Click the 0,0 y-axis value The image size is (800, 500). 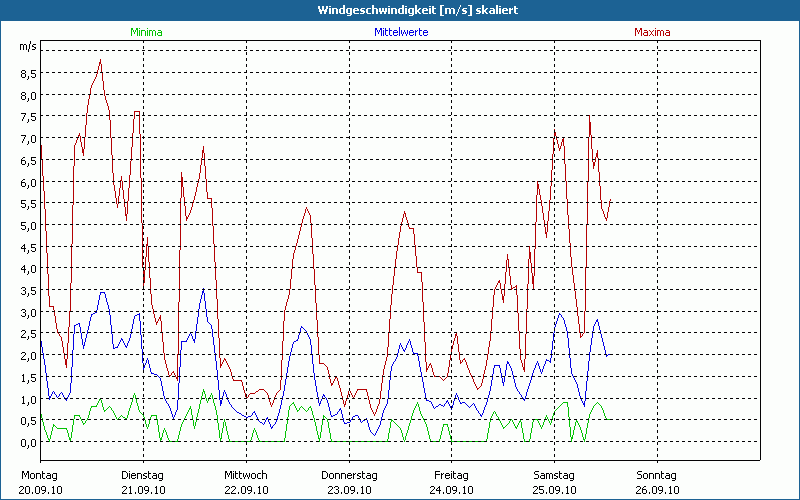29,443
